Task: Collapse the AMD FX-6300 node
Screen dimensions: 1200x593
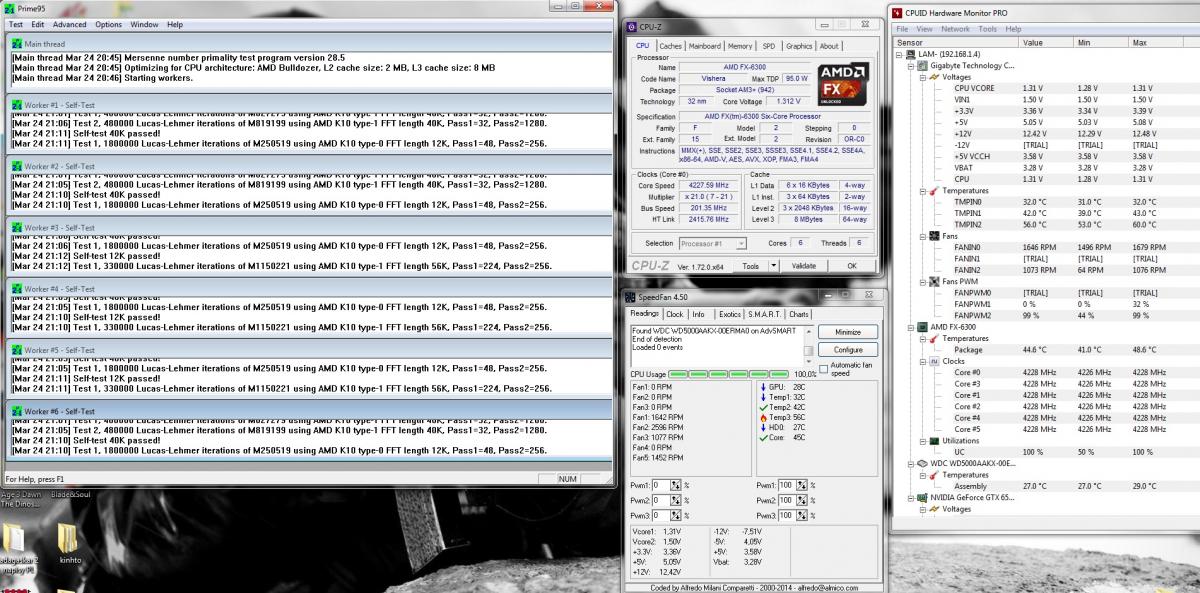Action: click(911, 327)
